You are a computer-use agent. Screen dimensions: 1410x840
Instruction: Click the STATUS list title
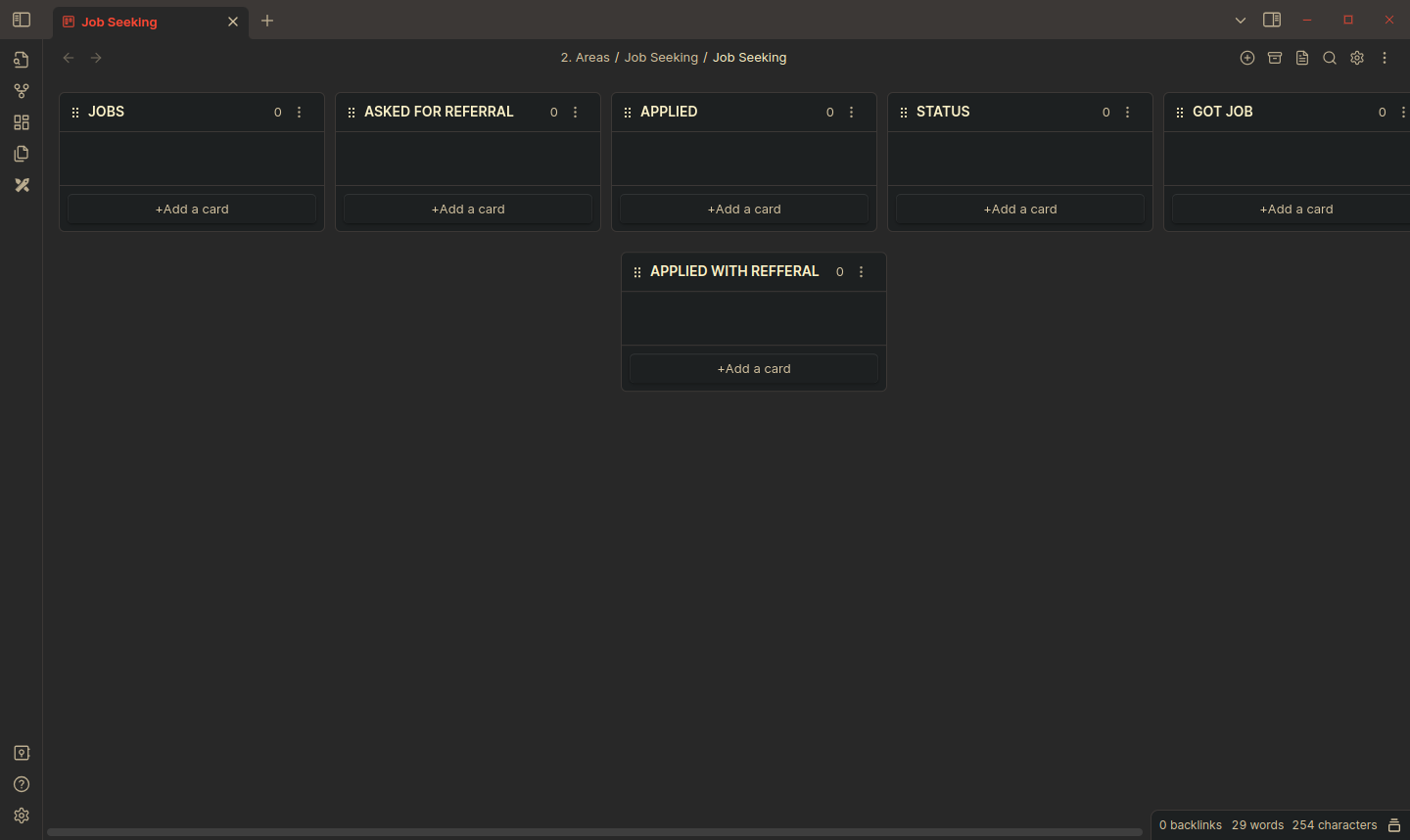pyautogui.click(x=943, y=112)
